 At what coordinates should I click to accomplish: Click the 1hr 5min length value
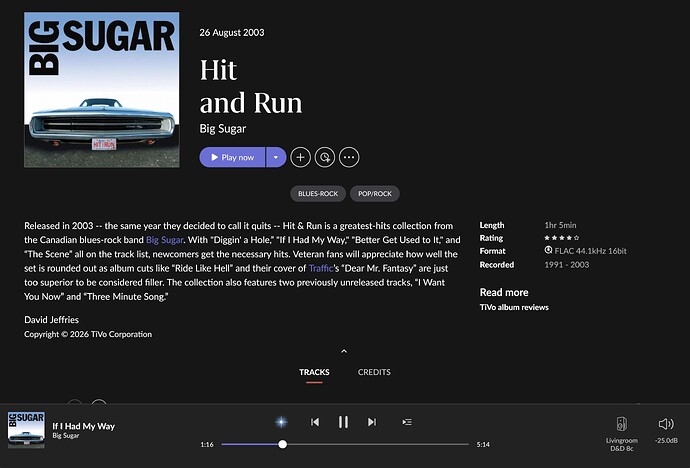560,225
